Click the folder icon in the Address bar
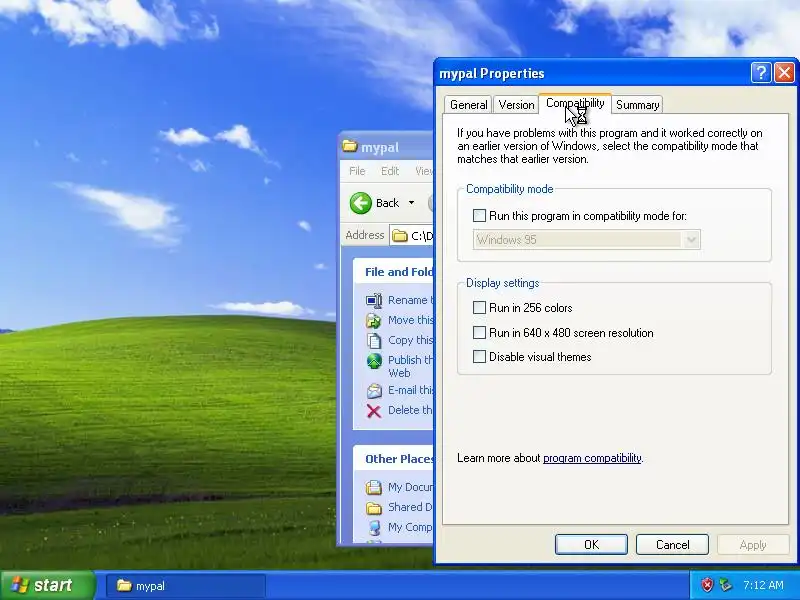 click(400, 236)
